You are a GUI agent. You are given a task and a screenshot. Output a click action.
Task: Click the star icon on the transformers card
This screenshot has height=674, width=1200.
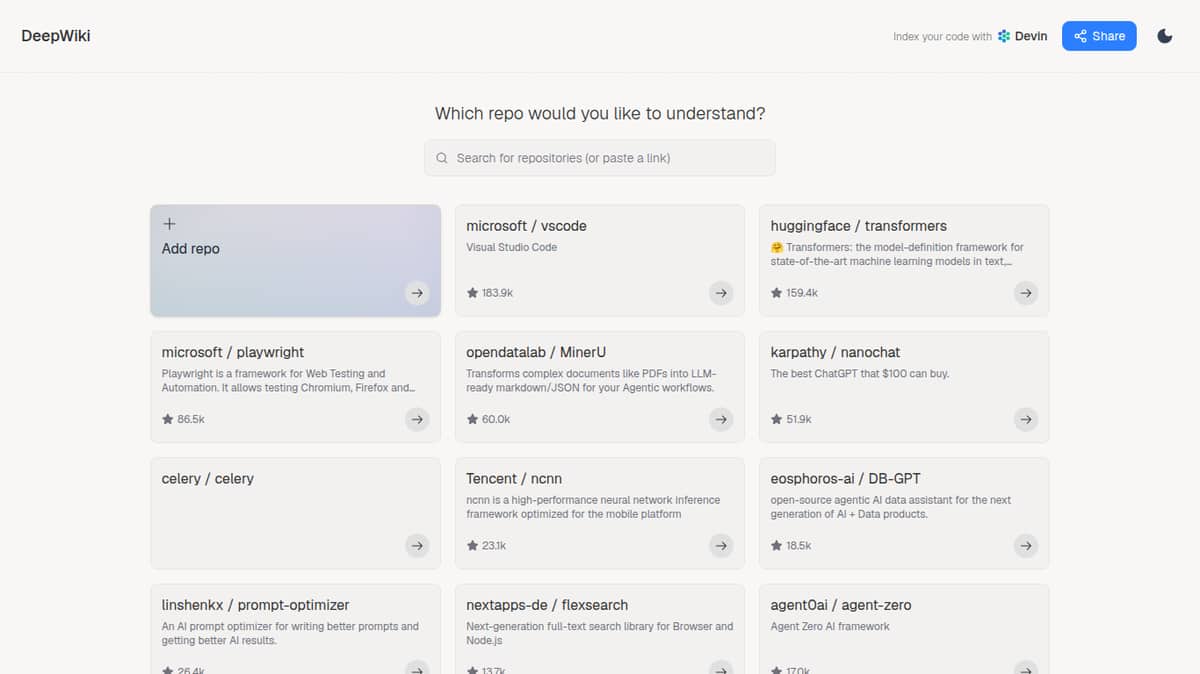pos(776,293)
